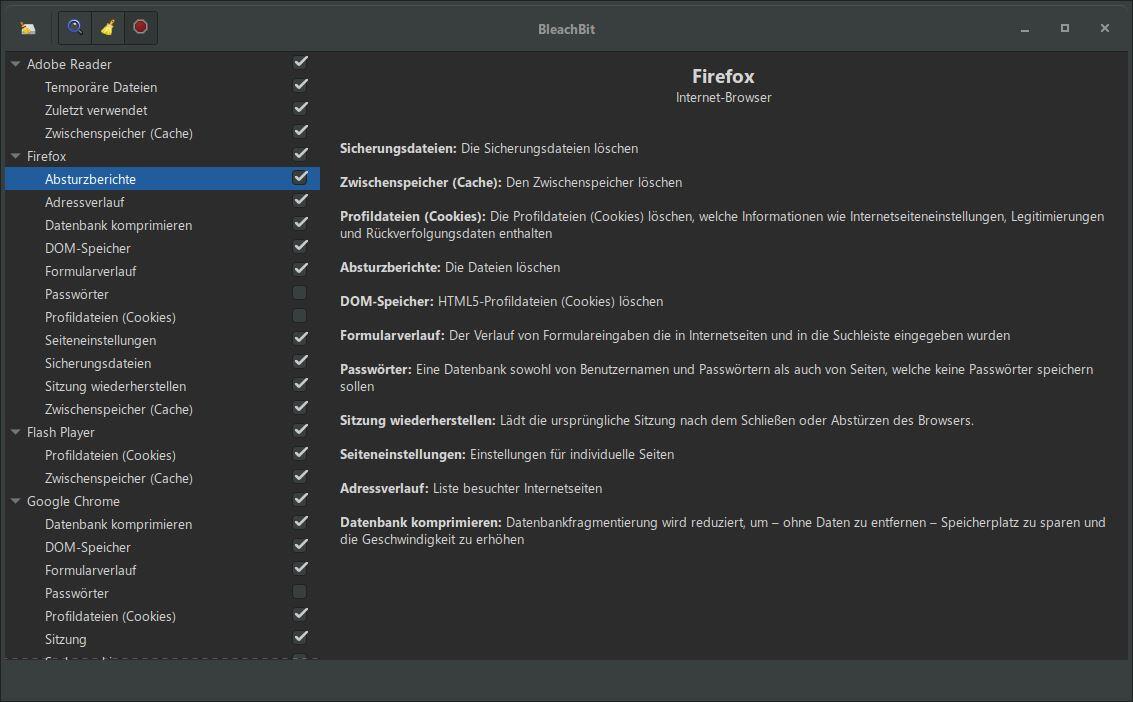Enable Firefox Profildateien (Cookies) checkbox

(300, 316)
